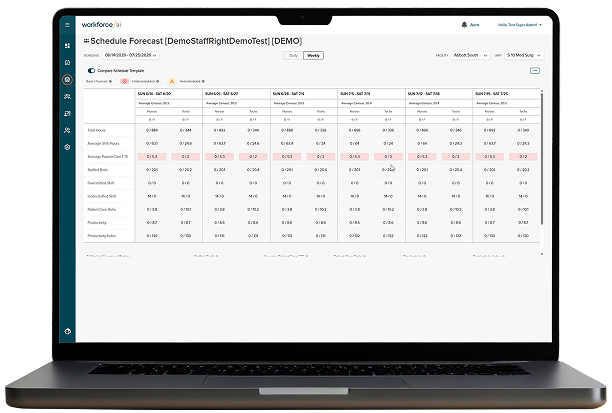Click the 'Average Patient Care FTE' row label
This screenshot has width=612, height=413.
[107, 157]
